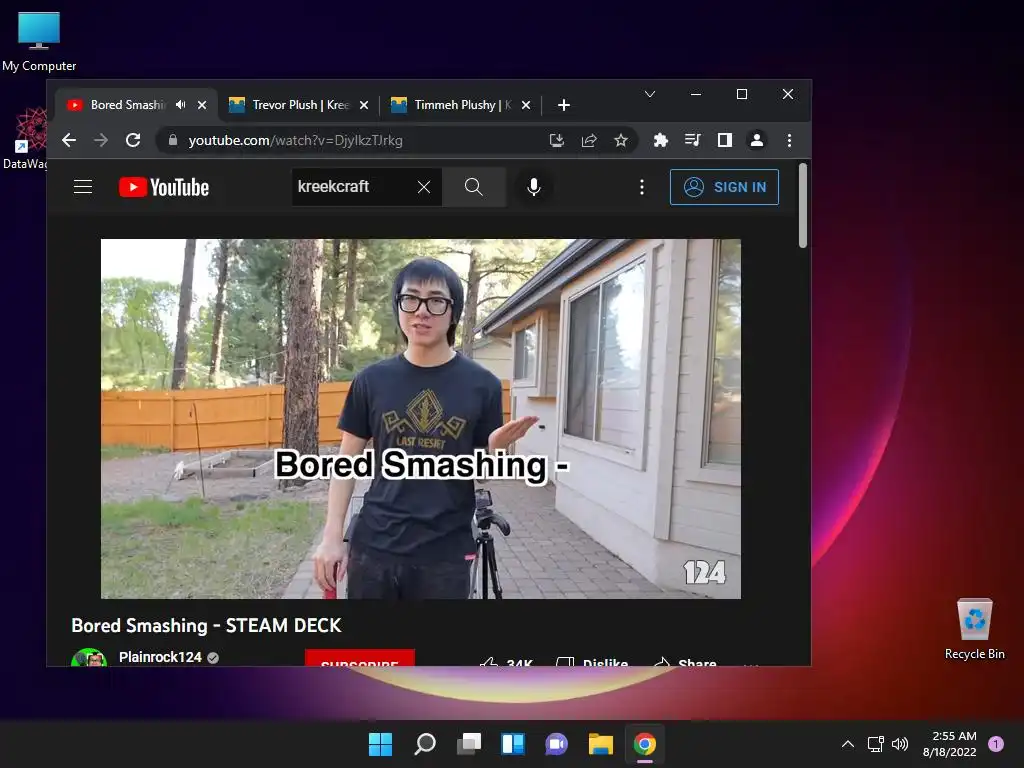Close the Timmeh Plushy tab
This screenshot has height=768, width=1024.
coord(526,104)
